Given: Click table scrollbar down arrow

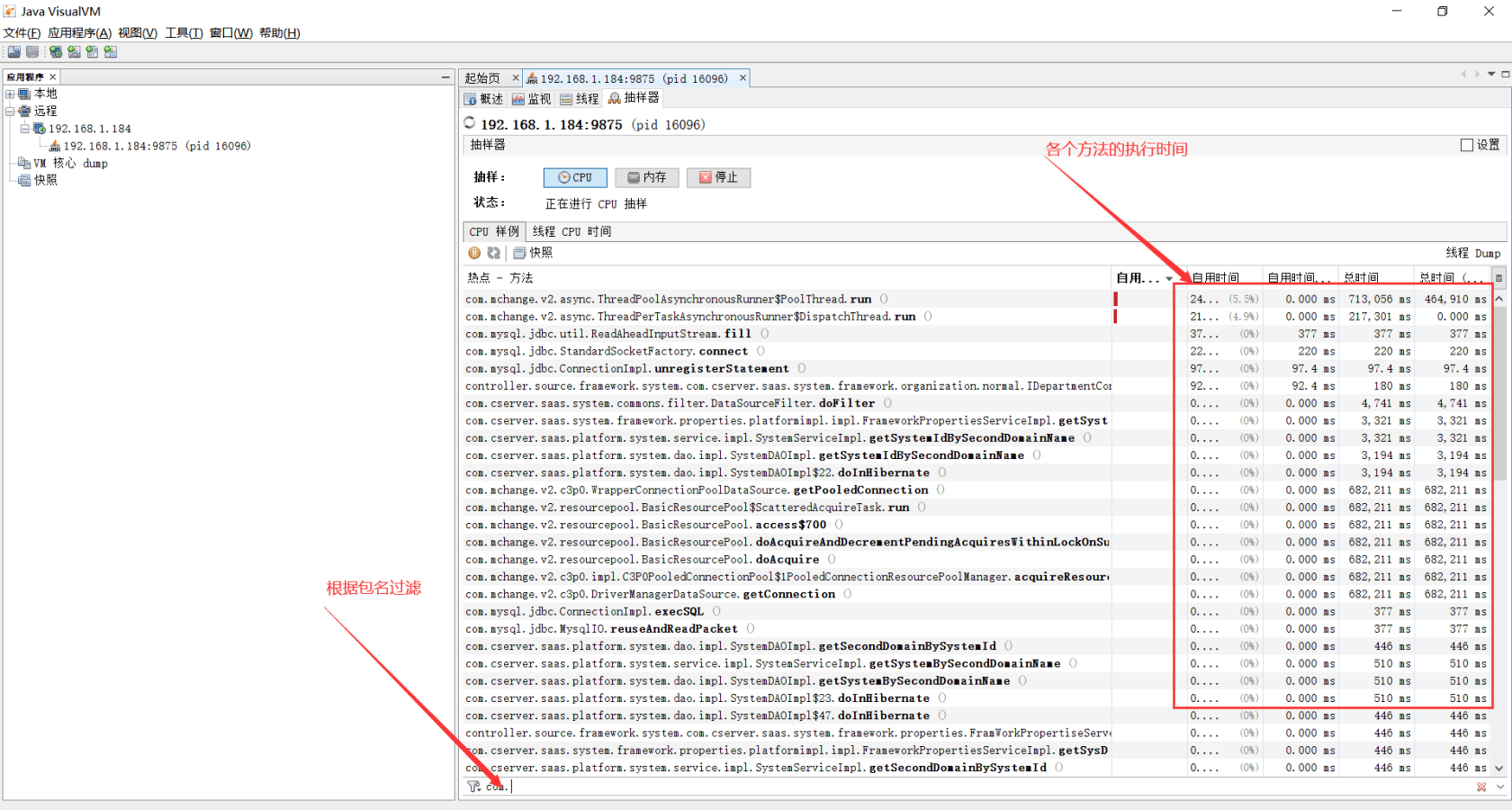Looking at the screenshot, I should click(1498, 769).
